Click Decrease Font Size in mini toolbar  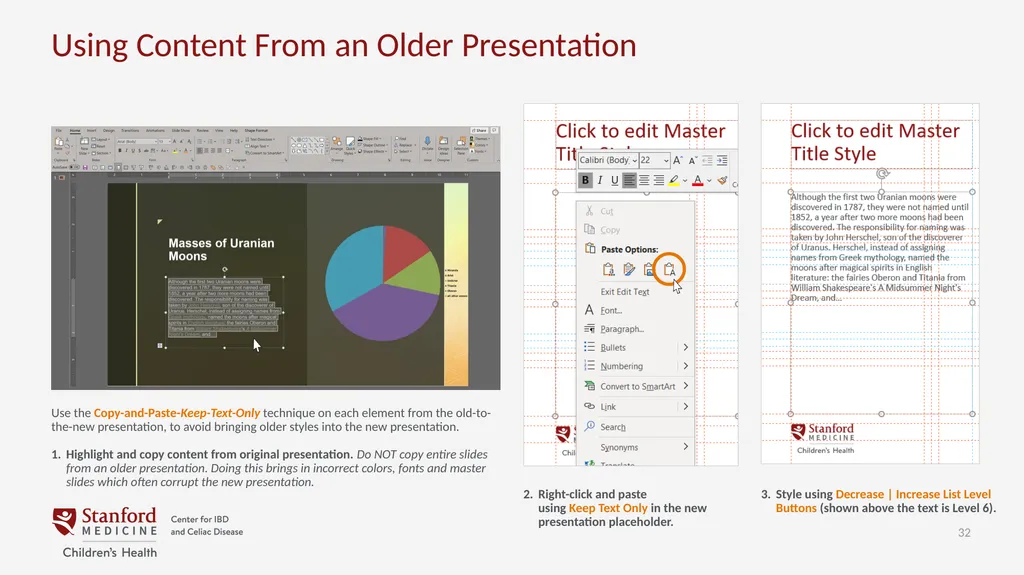point(693,160)
